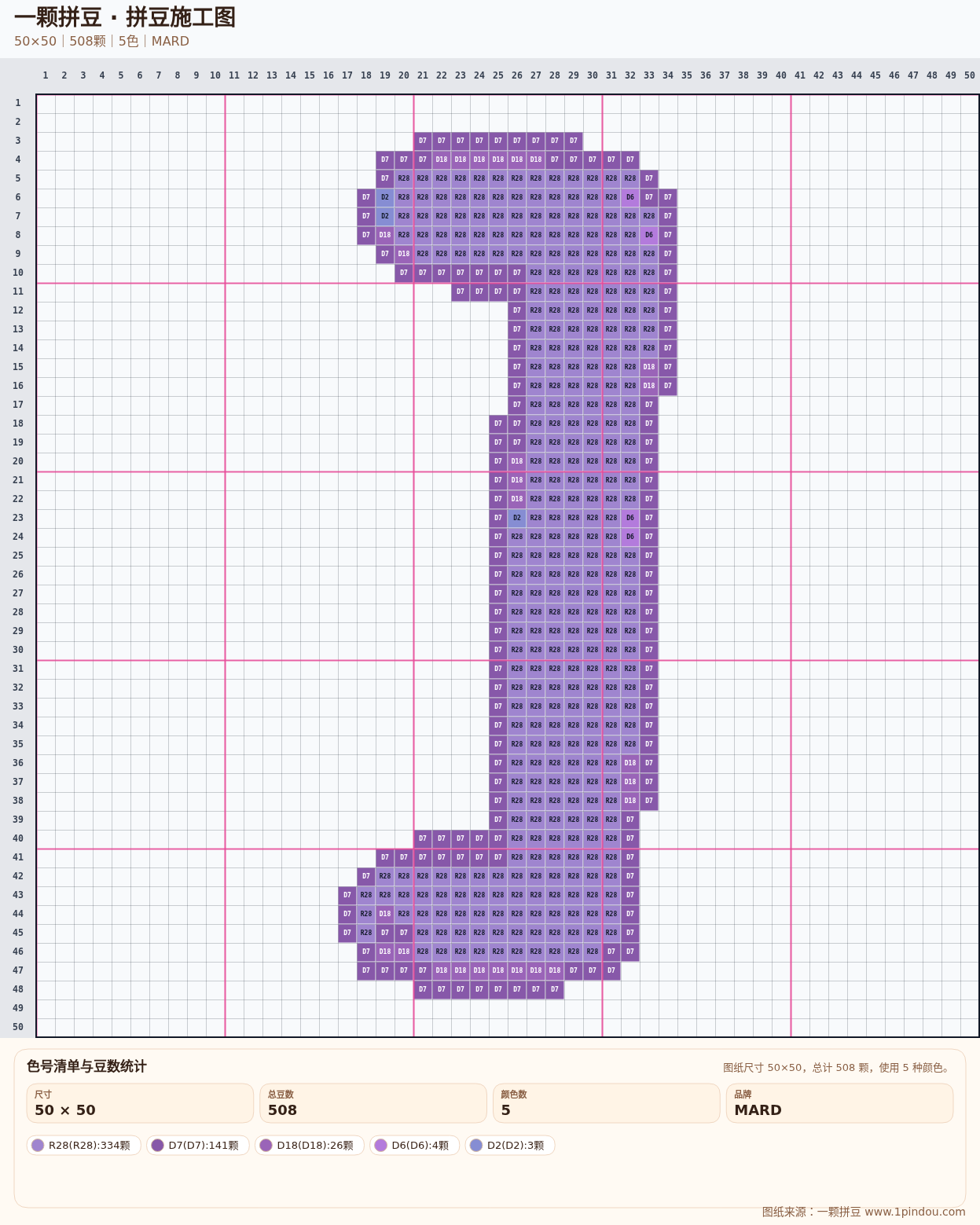Click the D18 bead in row 15
The height and width of the screenshot is (1225, 980).
click(649, 367)
